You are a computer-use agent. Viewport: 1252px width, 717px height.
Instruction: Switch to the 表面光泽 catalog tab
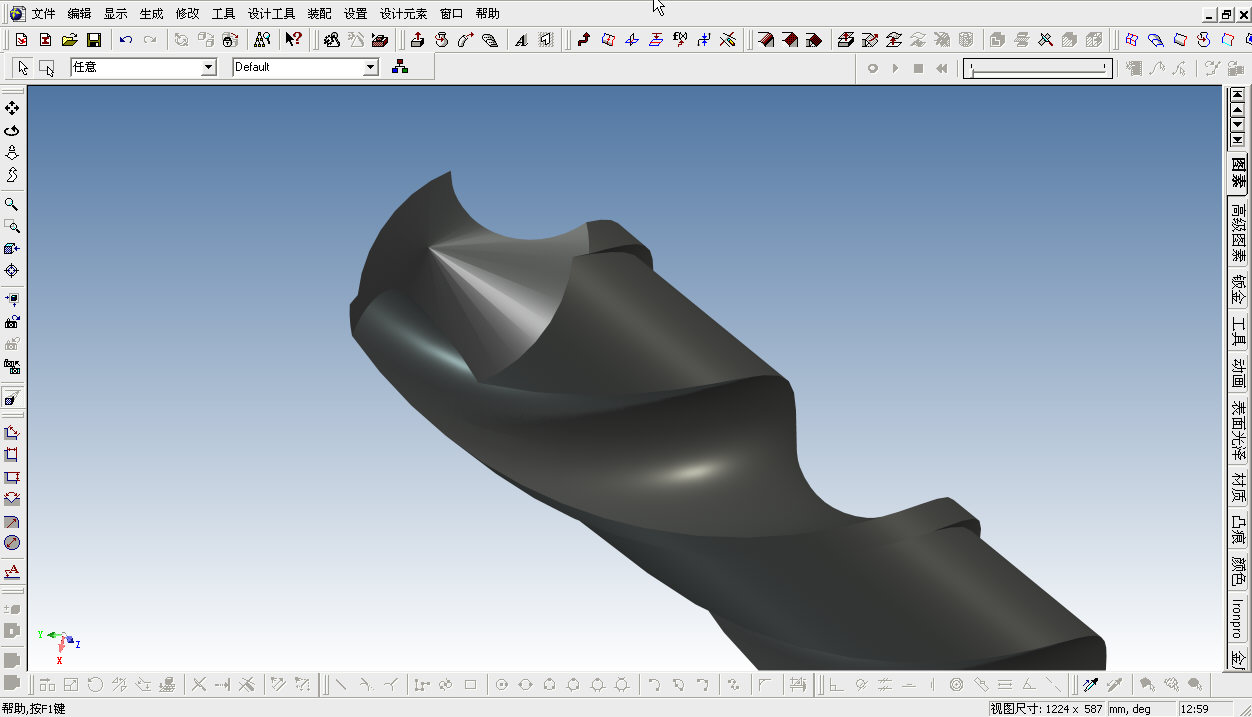click(1238, 432)
